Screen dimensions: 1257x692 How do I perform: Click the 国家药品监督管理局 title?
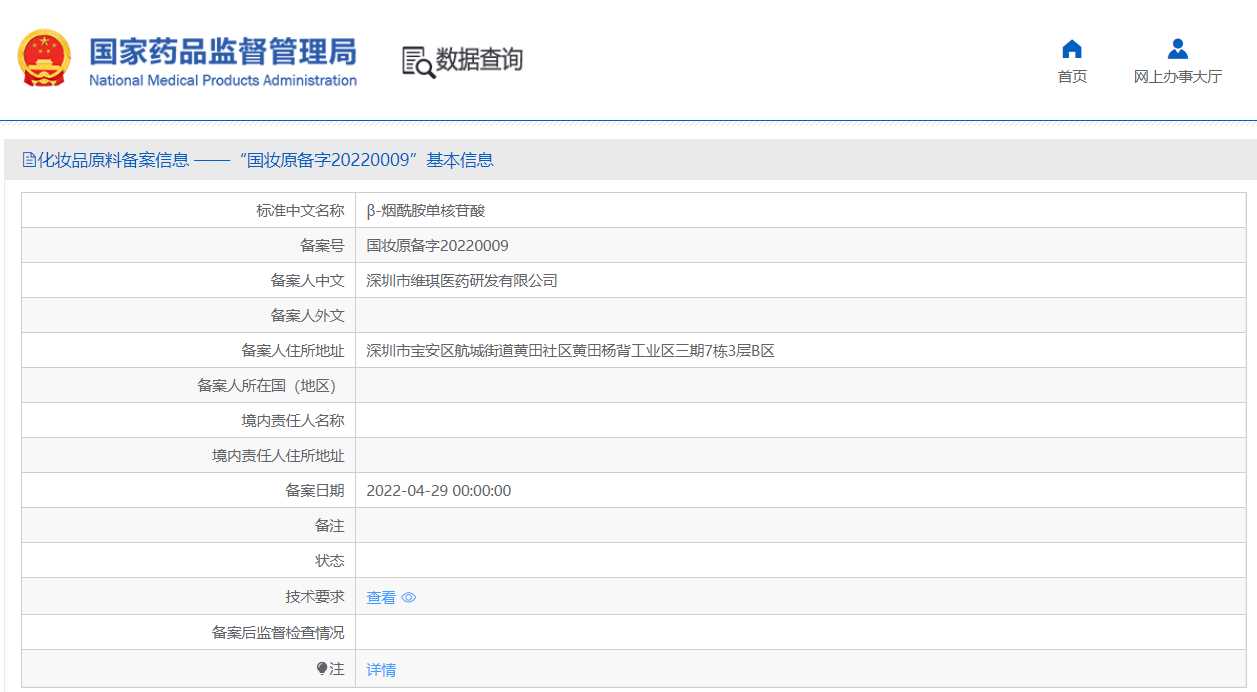pyautogui.click(x=222, y=52)
